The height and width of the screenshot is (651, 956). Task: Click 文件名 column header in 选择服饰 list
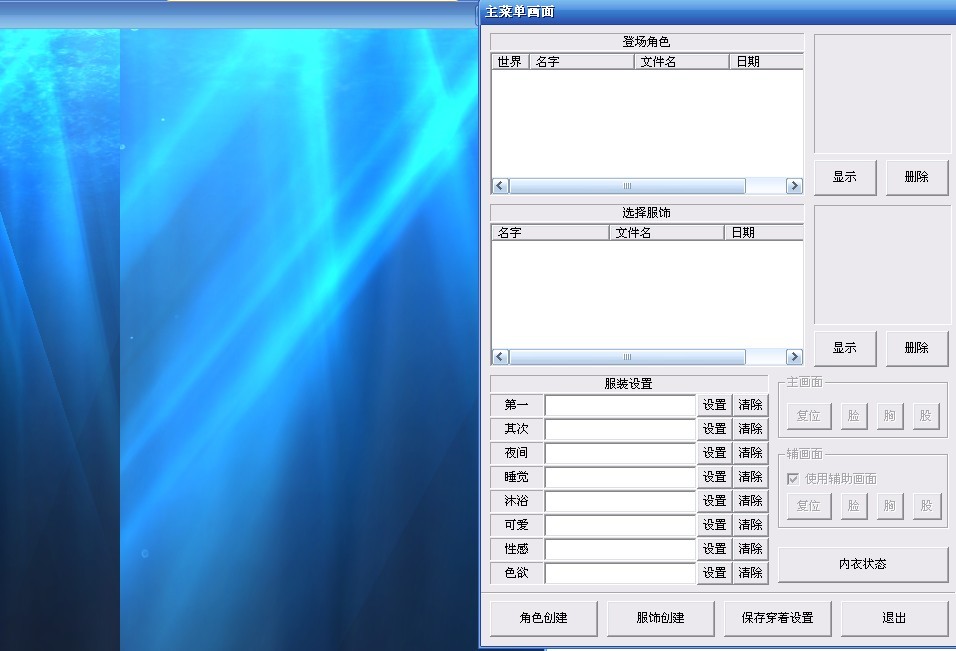[665, 233]
